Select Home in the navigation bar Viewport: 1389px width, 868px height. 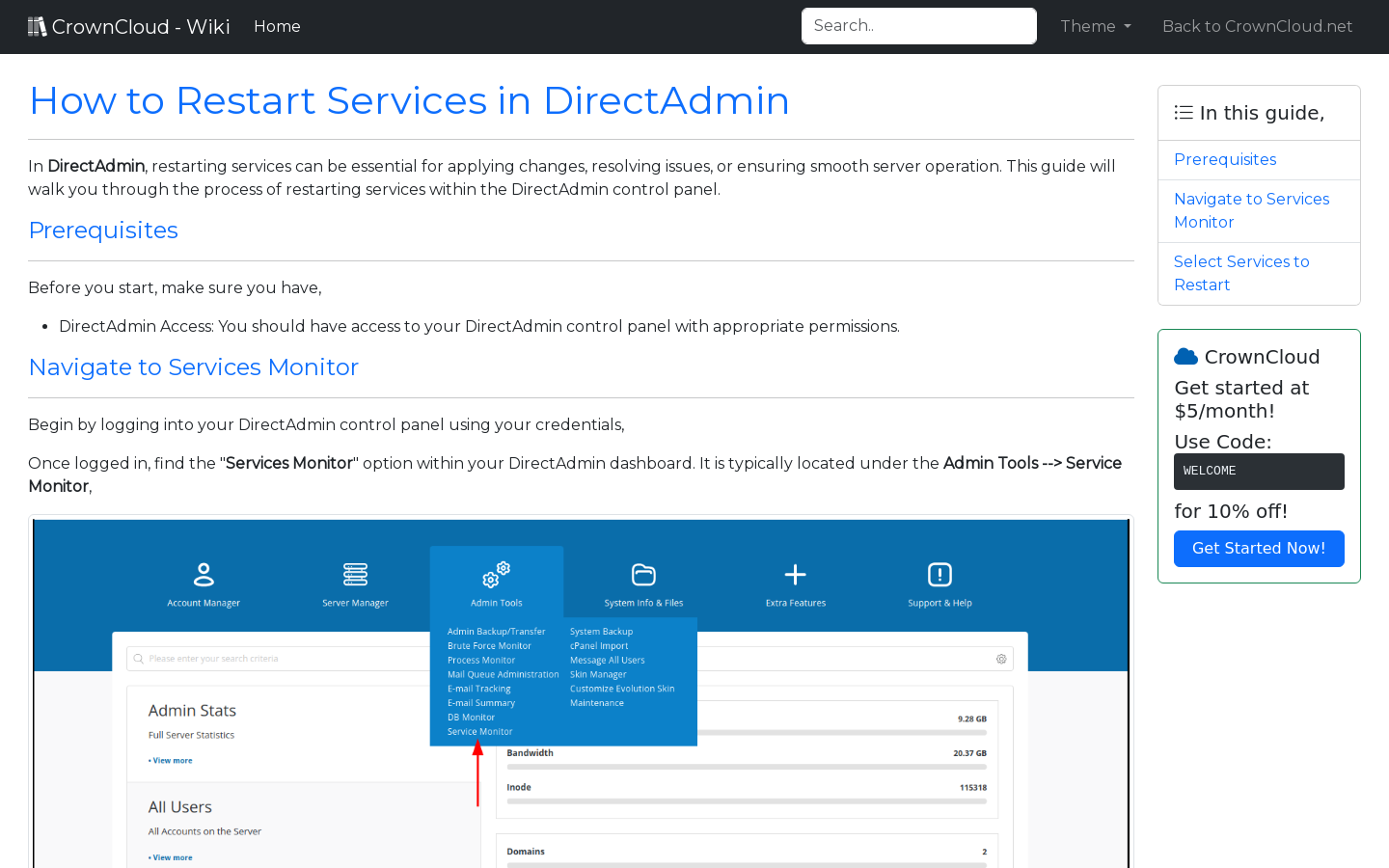[277, 26]
